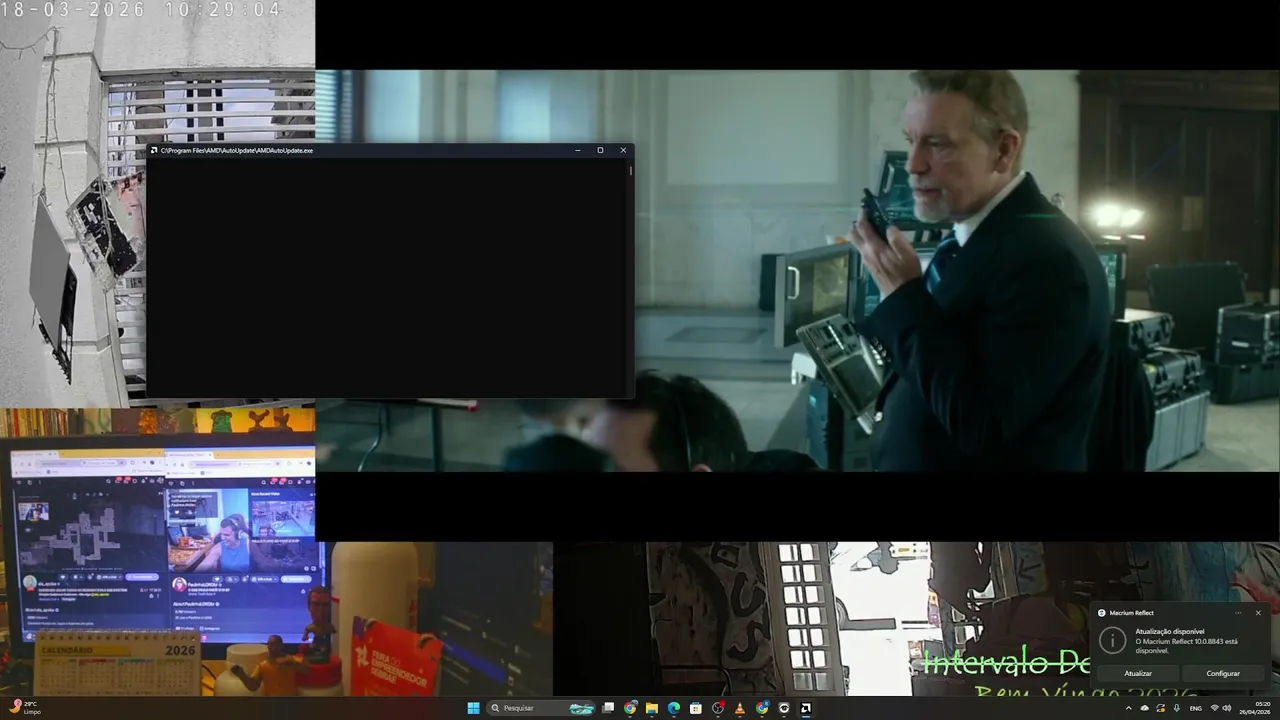1280x720 pixels.
Task: Minimize the AMDAutoUpdate console window
Action: pyautogui.click(x=578, y=150)
